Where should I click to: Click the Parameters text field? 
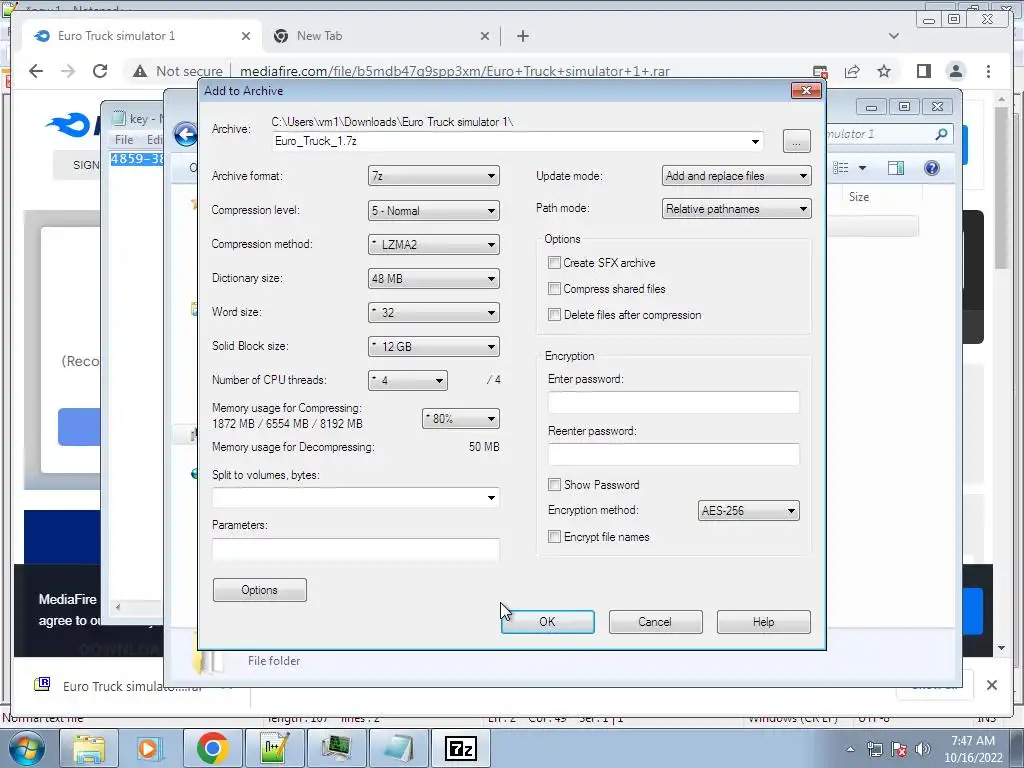click(x=356, y=549)
